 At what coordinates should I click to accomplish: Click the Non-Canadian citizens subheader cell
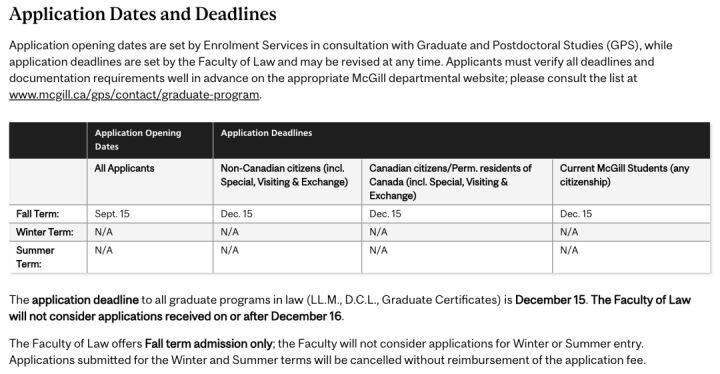click(x=287, y=182)
